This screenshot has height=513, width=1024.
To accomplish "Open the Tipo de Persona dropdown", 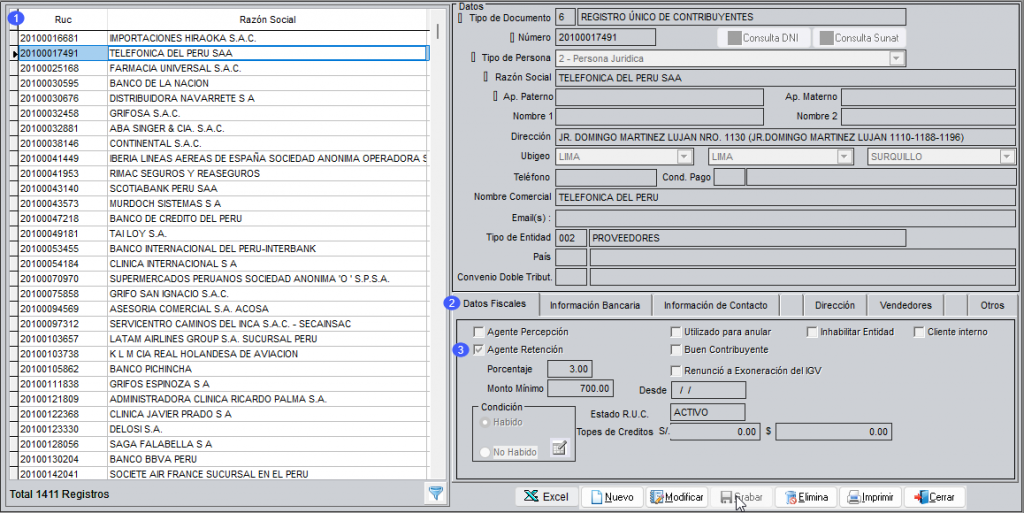I will click(897, 58).
